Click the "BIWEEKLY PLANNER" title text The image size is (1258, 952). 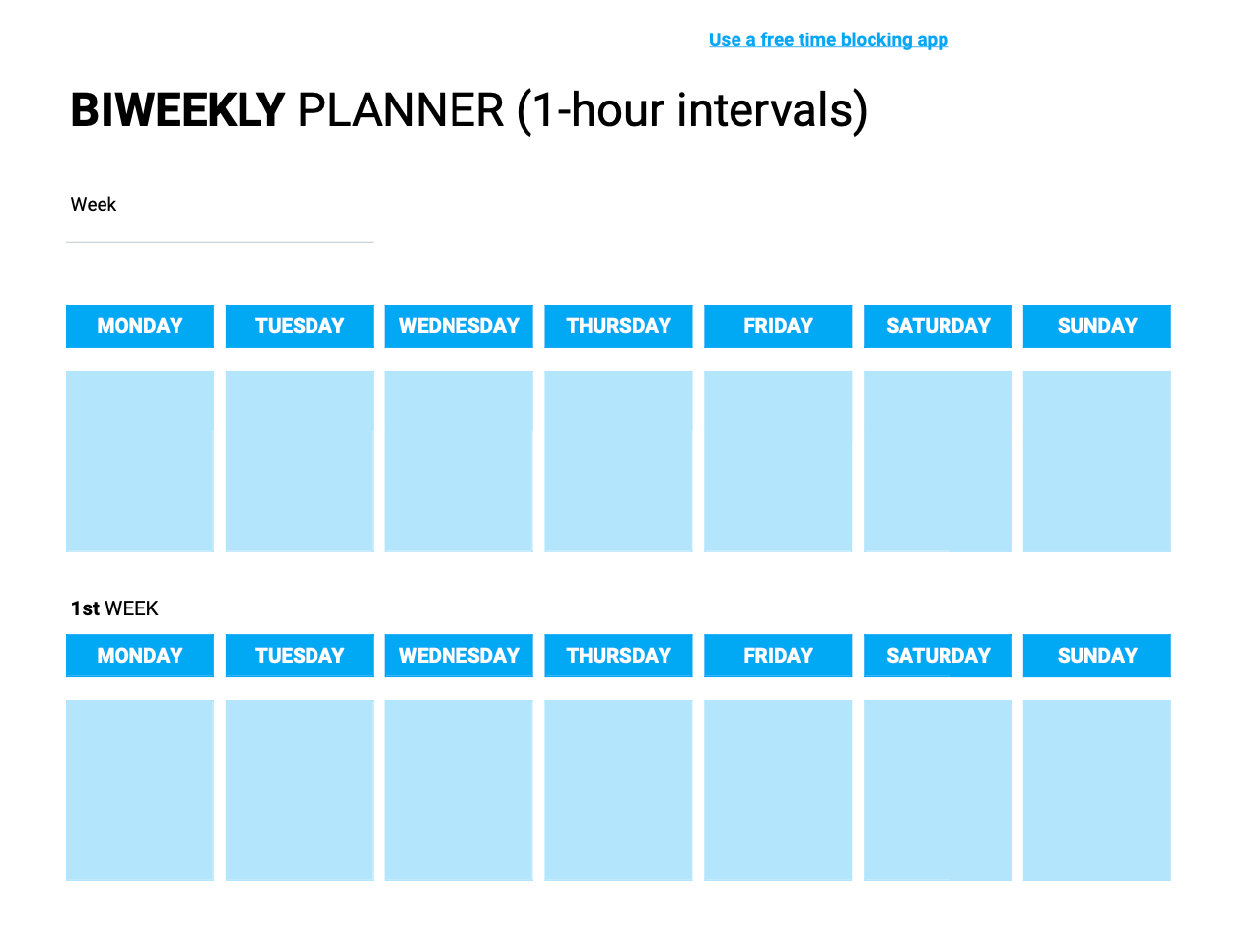pyautogui.click(x=468, y=110)
